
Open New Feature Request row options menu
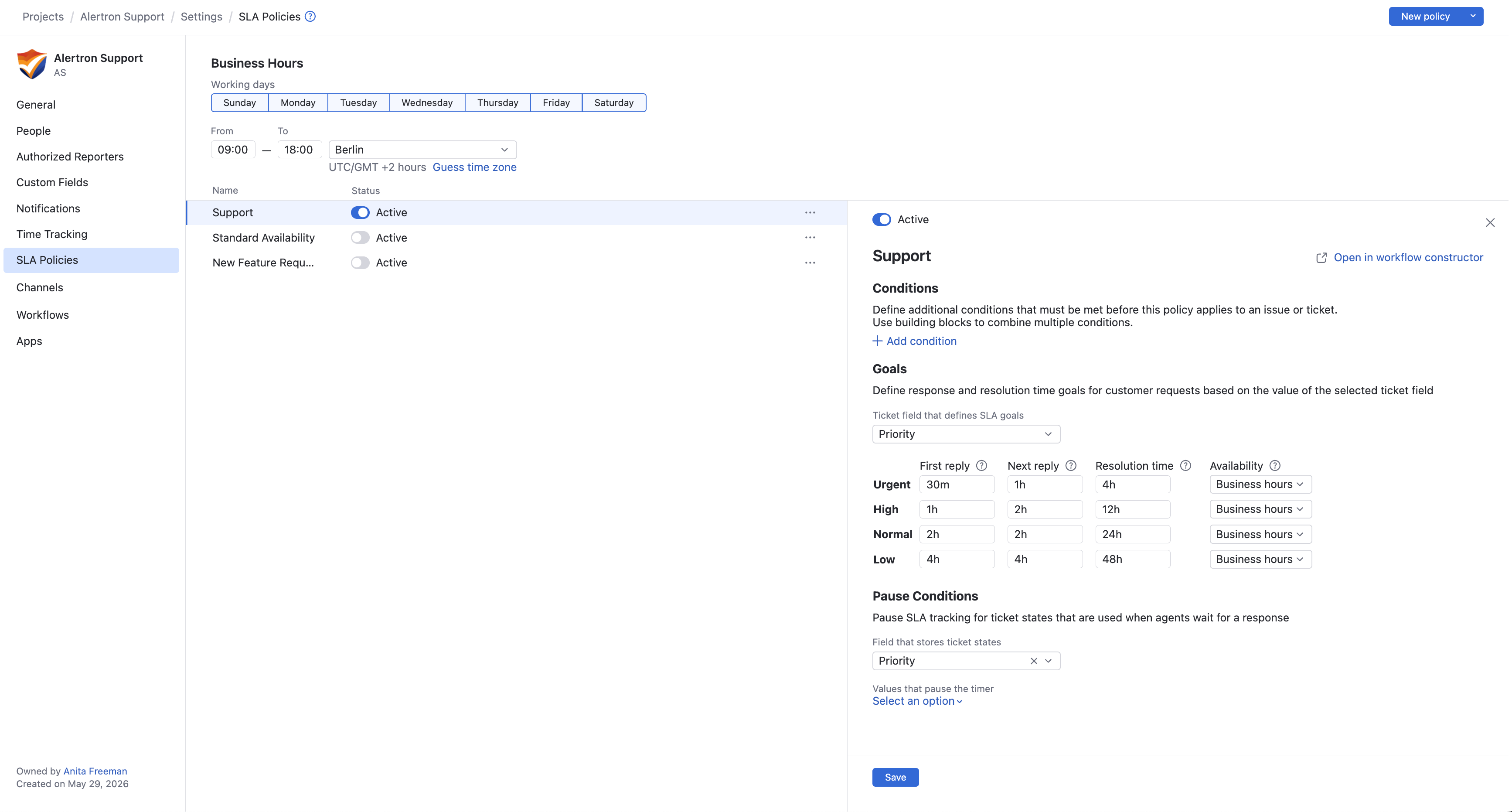[810, 263]
